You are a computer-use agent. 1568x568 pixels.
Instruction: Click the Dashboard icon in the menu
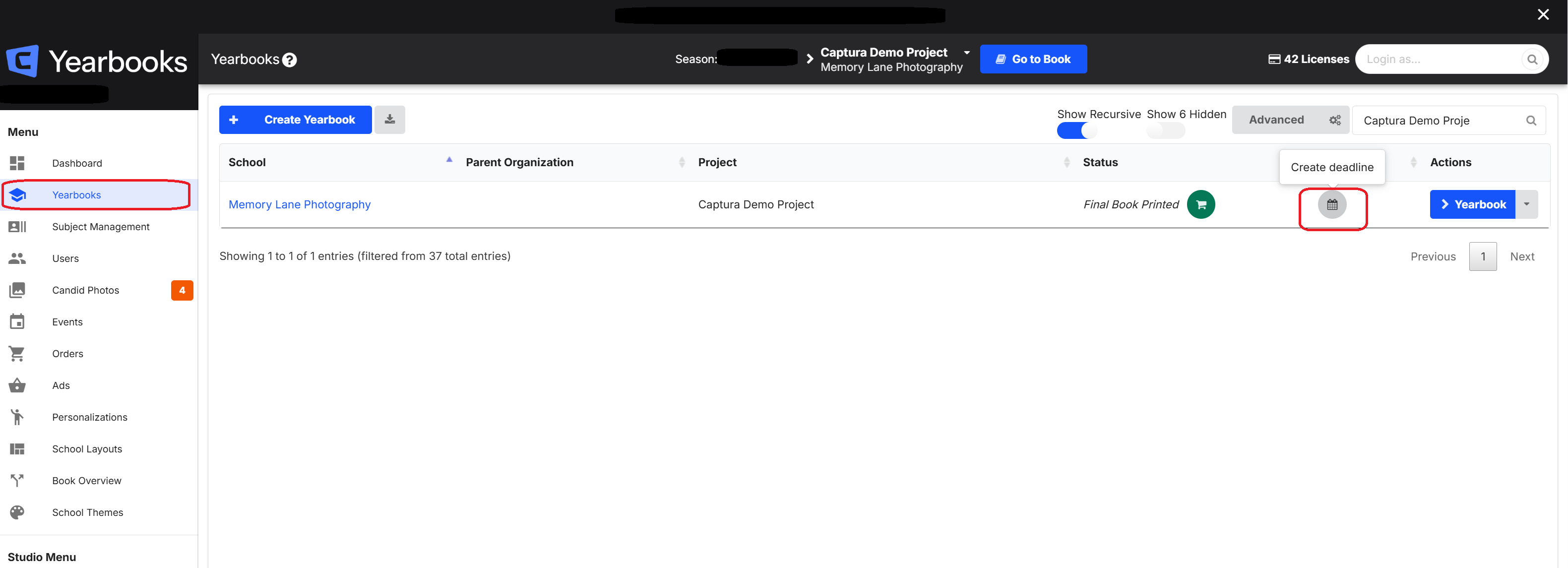click(17, 163)
